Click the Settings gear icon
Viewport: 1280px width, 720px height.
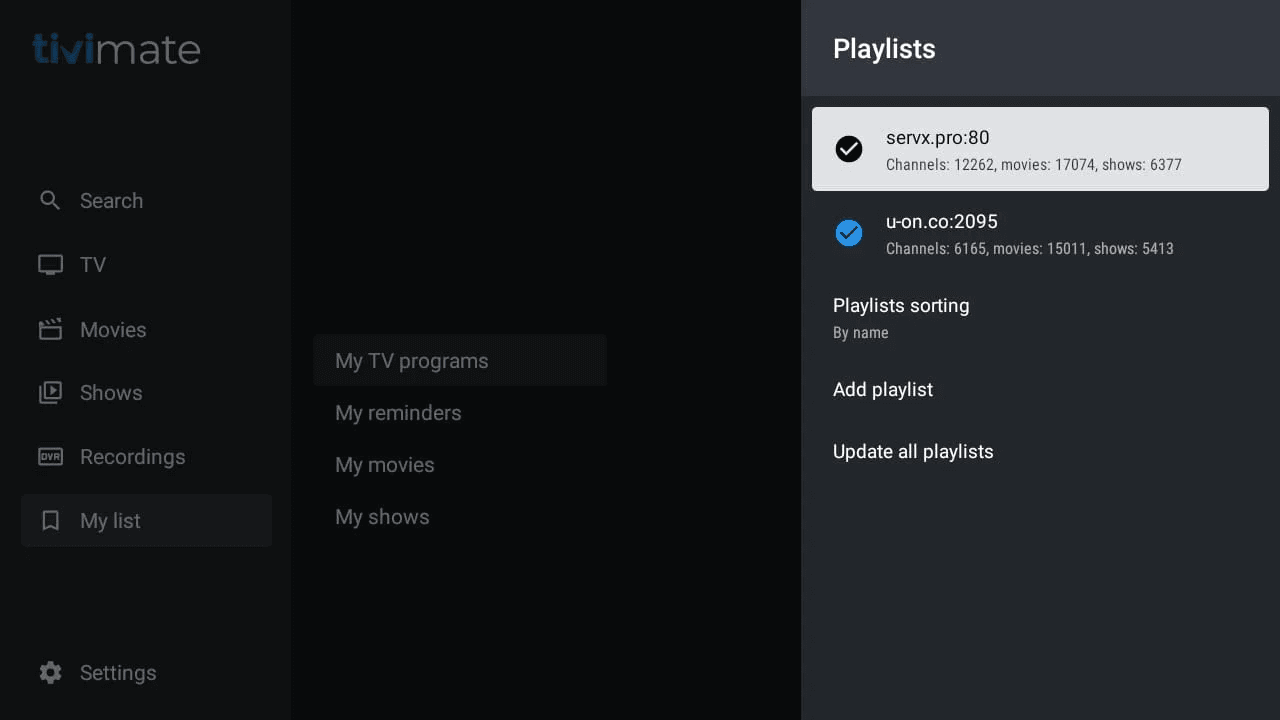pos(50,673)
